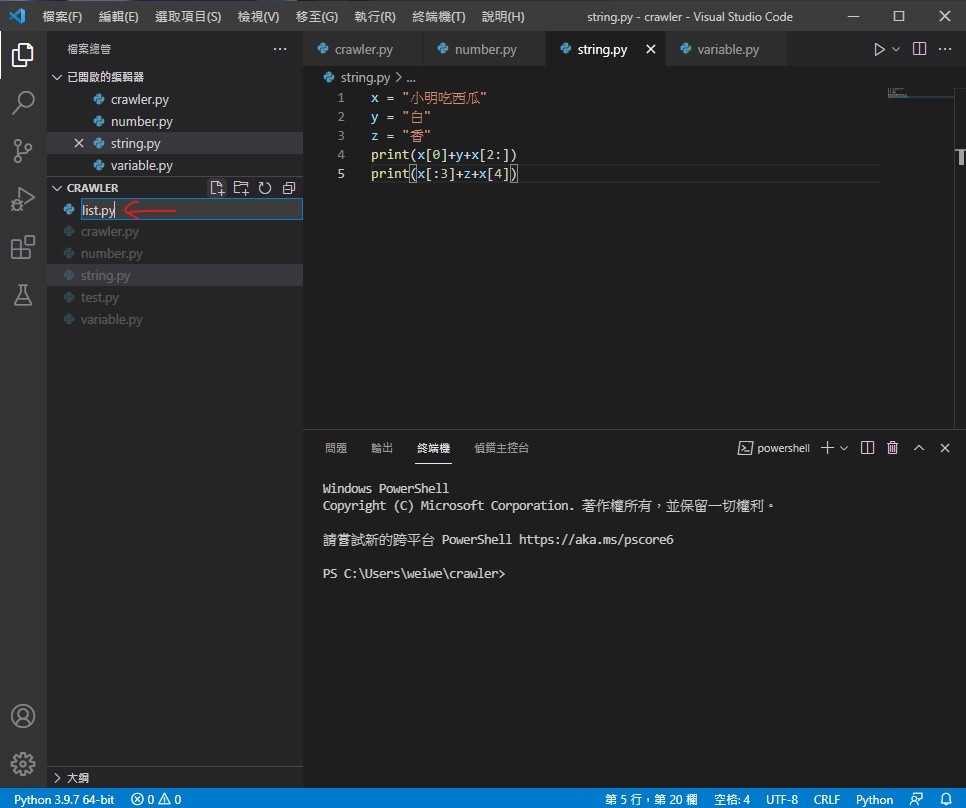Collapse the CRAWLER folder section
The image size is (966, 808).
(x=57, y=188)
